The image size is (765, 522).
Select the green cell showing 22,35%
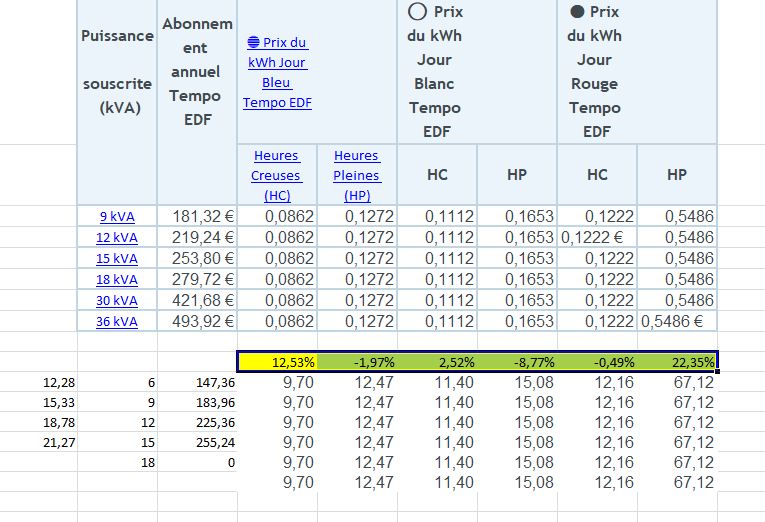click(x=677, y=362)
